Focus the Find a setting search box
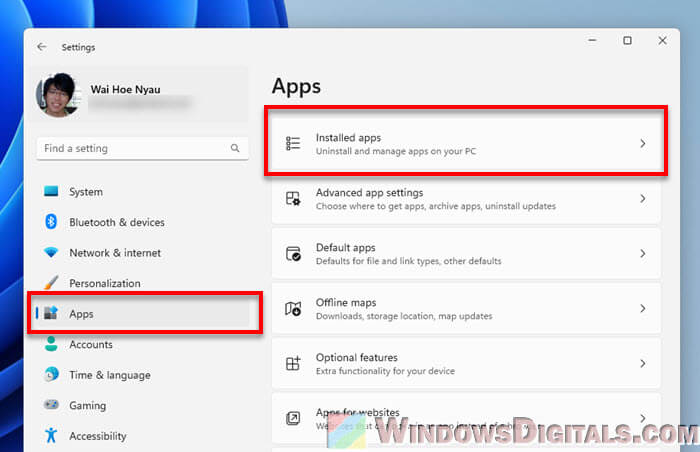 142,148
